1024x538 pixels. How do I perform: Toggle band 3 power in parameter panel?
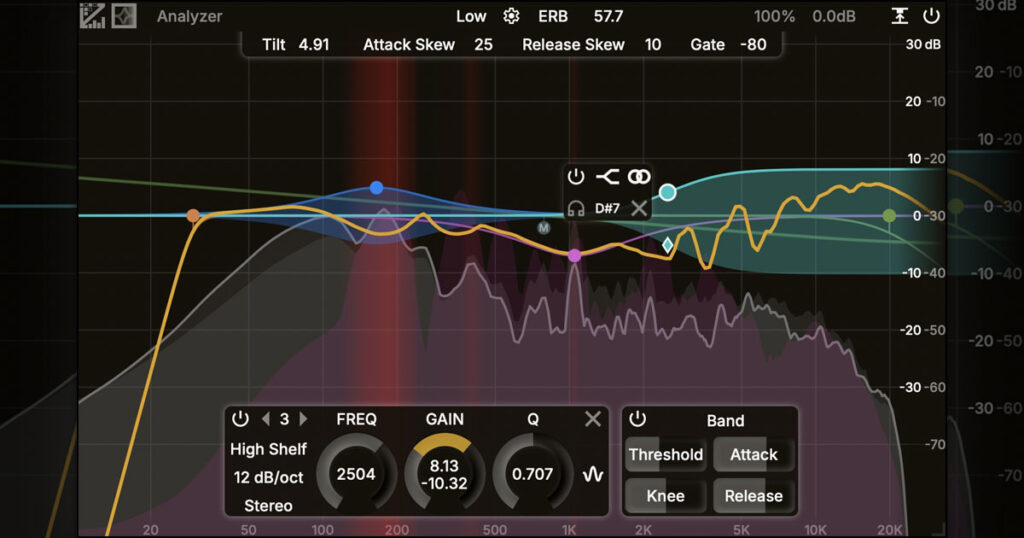point(240,419)
